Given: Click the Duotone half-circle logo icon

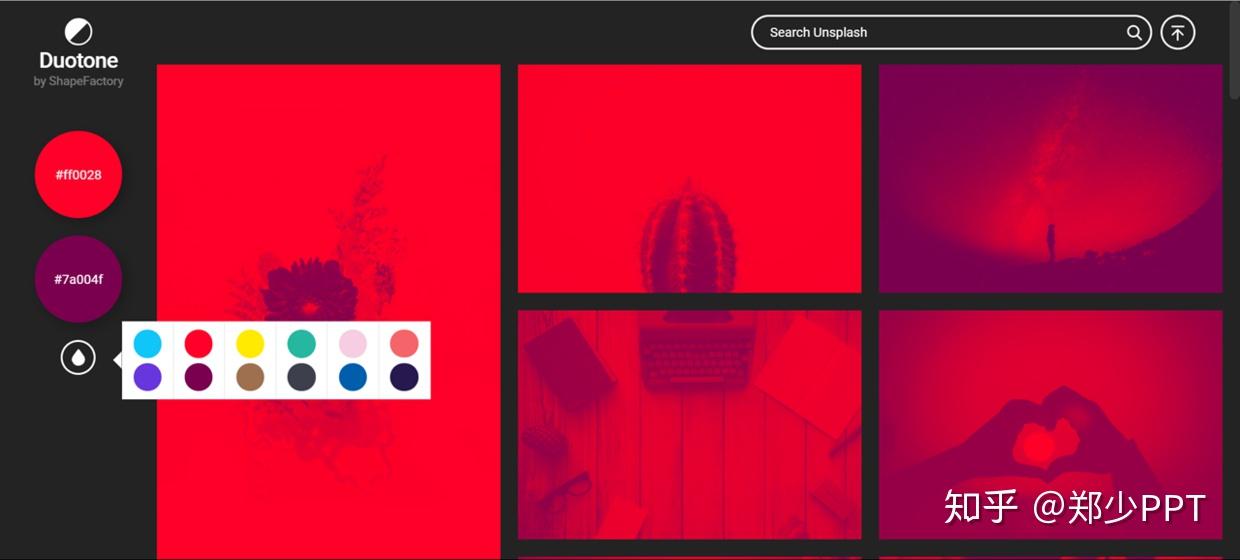Looking at the screenshot, I should 78,32.
